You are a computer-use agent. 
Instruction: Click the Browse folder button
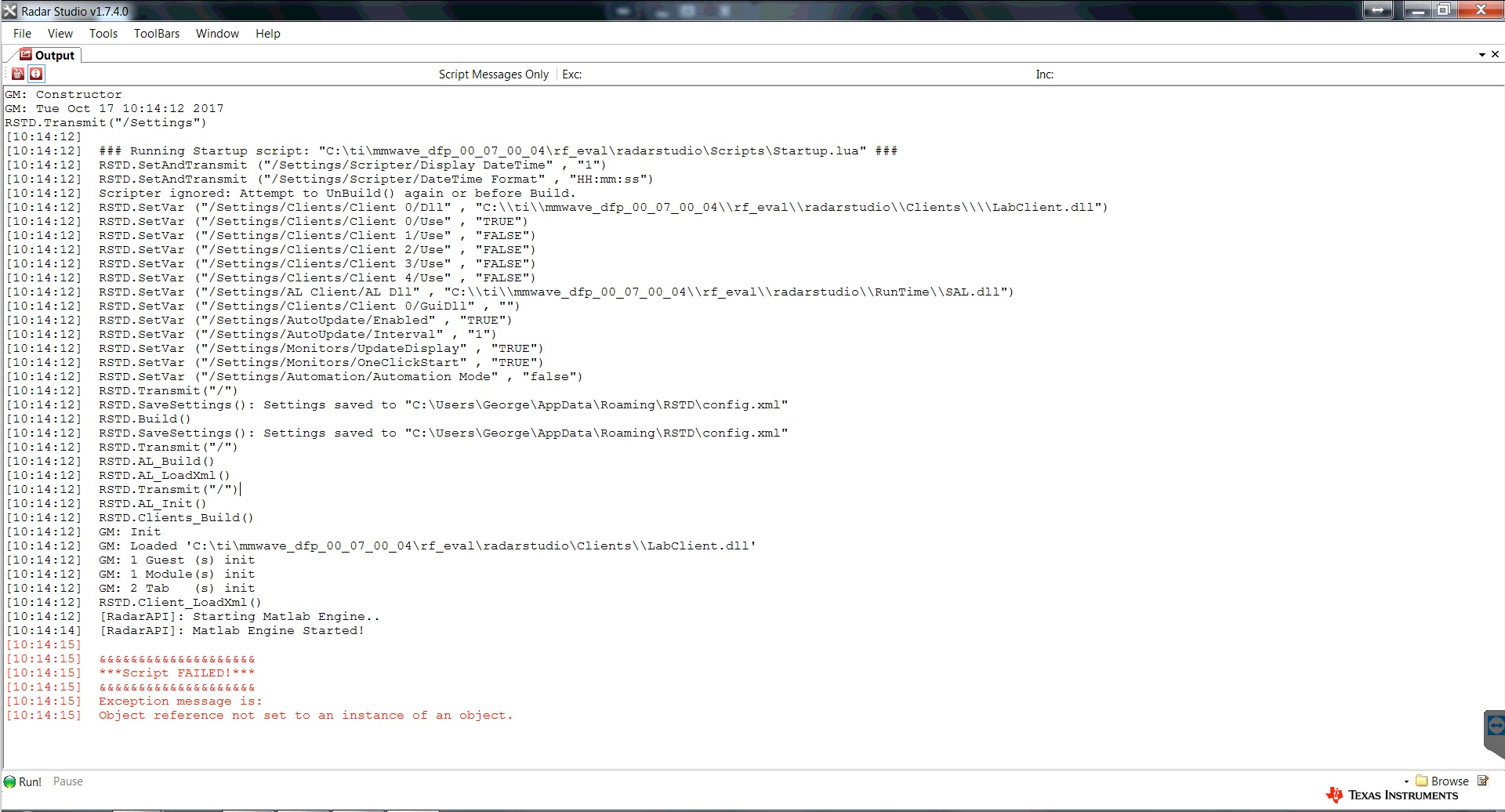(x=1442, y=781)
